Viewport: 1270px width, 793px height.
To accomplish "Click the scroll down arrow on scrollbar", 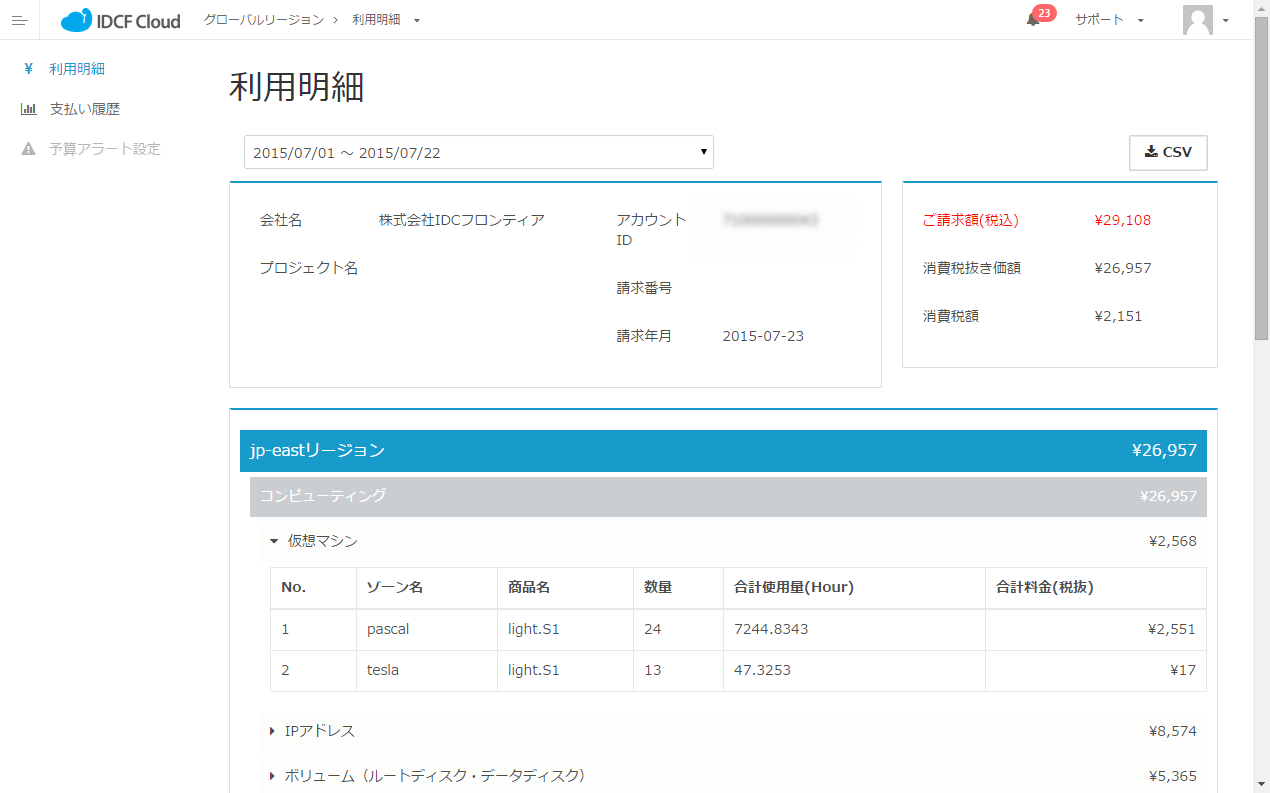I will (x=1261, y=783).
